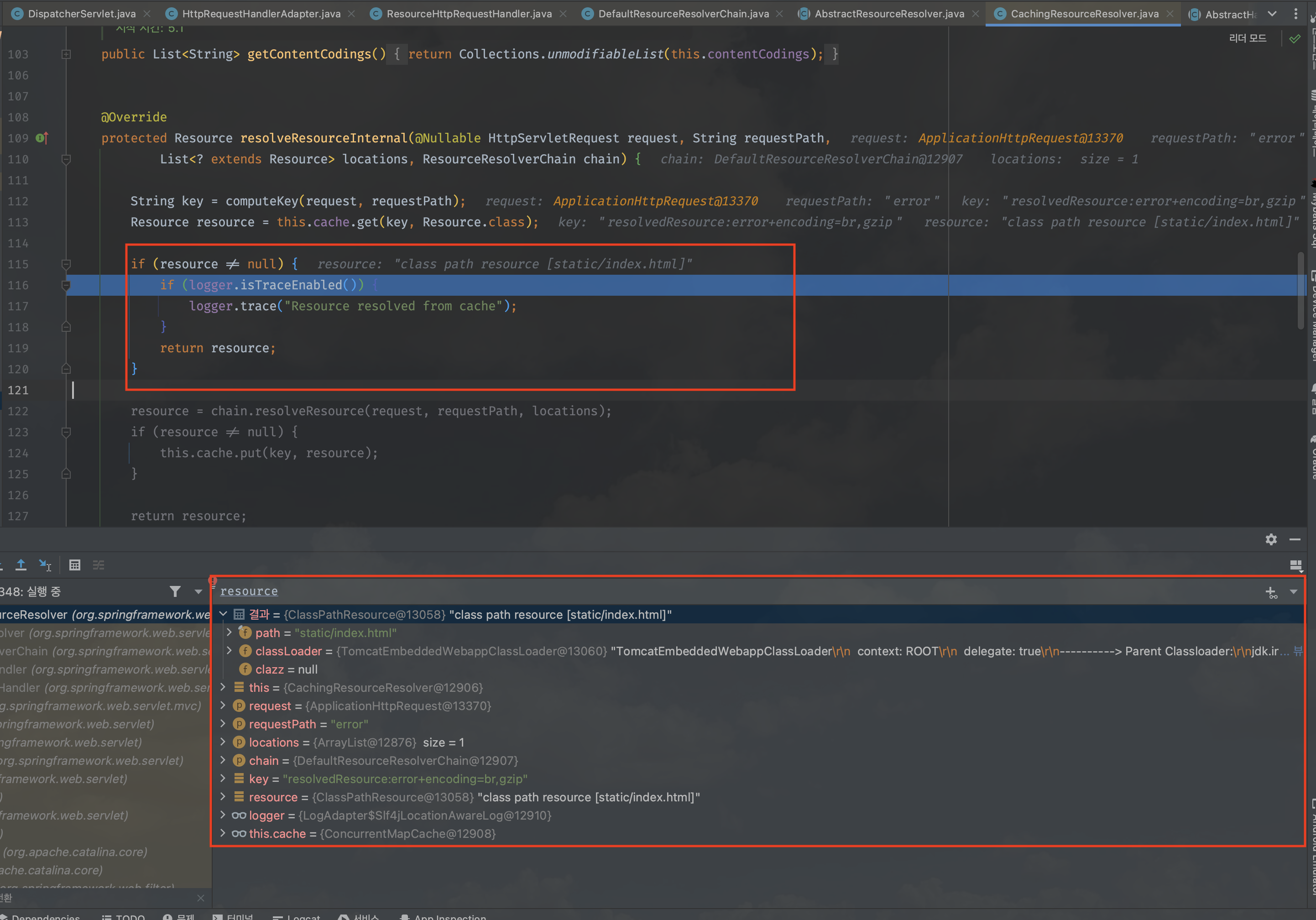Add the resource expression to watches
Viewport: 1316px width, 920px height.
1271,592
